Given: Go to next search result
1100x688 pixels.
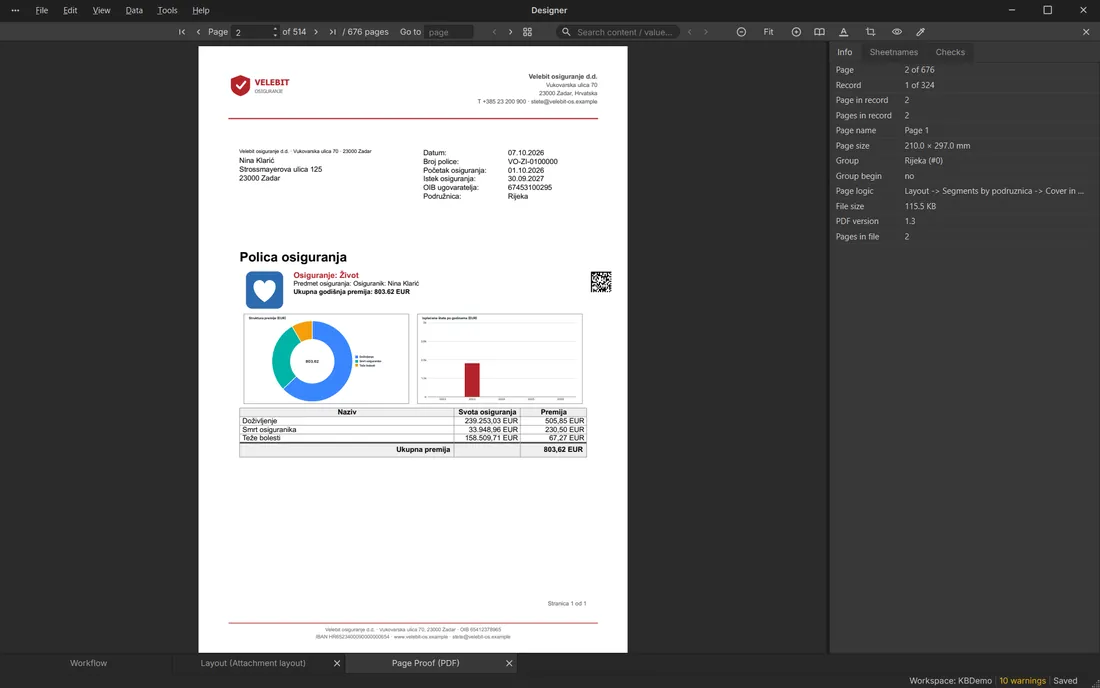Looking at the screenshot, I should pyautogui.click(x=706, y=32).
